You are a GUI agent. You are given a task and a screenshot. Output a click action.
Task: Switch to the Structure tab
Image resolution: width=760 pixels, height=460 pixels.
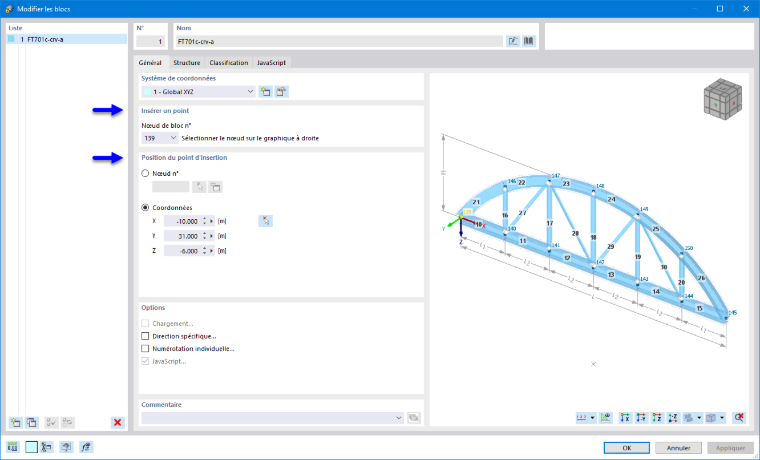(187, 63)
